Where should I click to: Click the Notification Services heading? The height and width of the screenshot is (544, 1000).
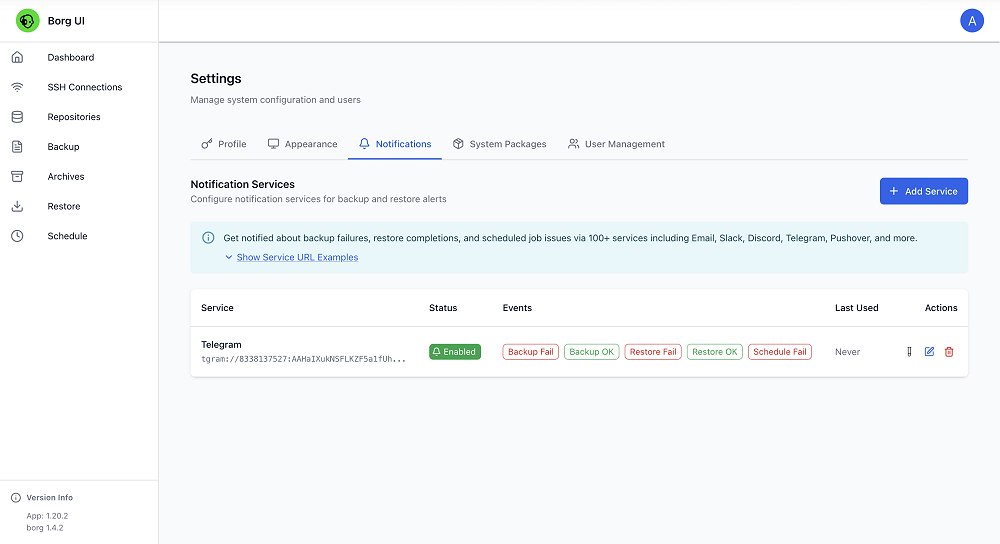coord(242,184)
